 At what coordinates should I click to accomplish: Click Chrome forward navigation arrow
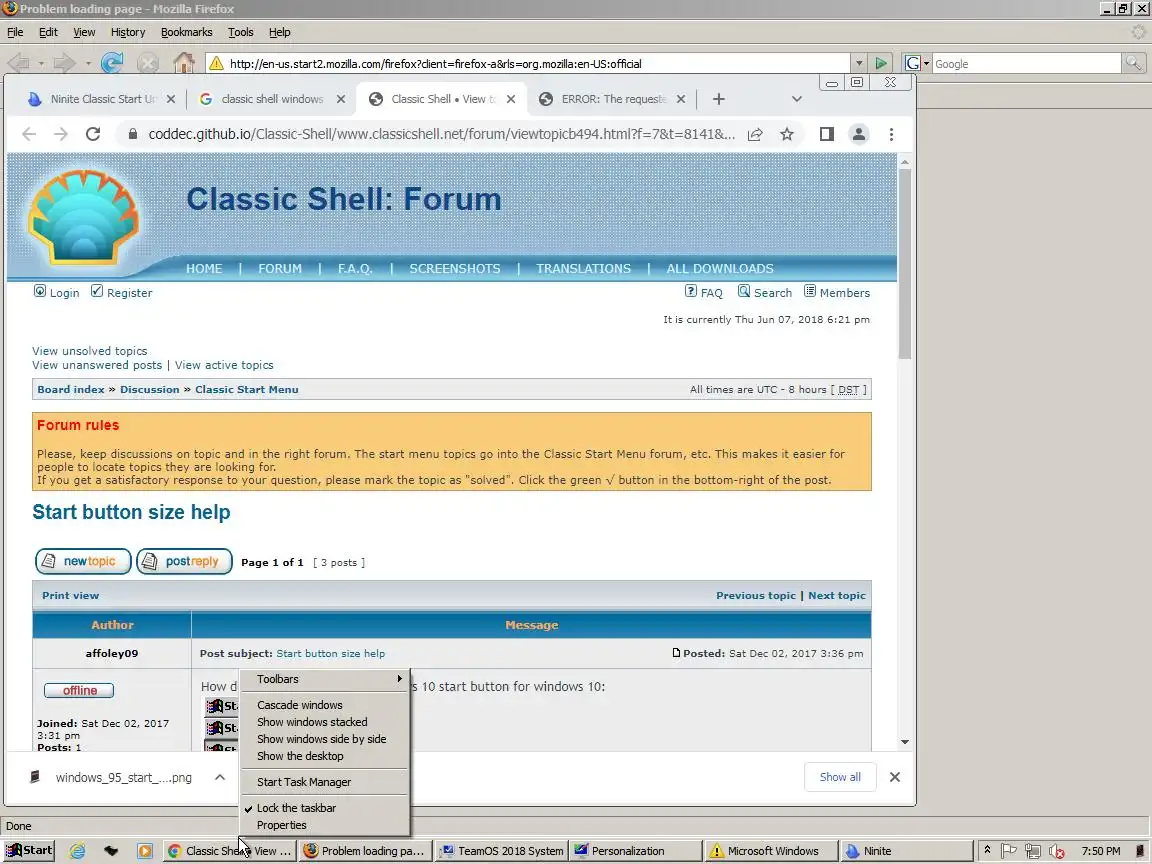click(61, 134)
